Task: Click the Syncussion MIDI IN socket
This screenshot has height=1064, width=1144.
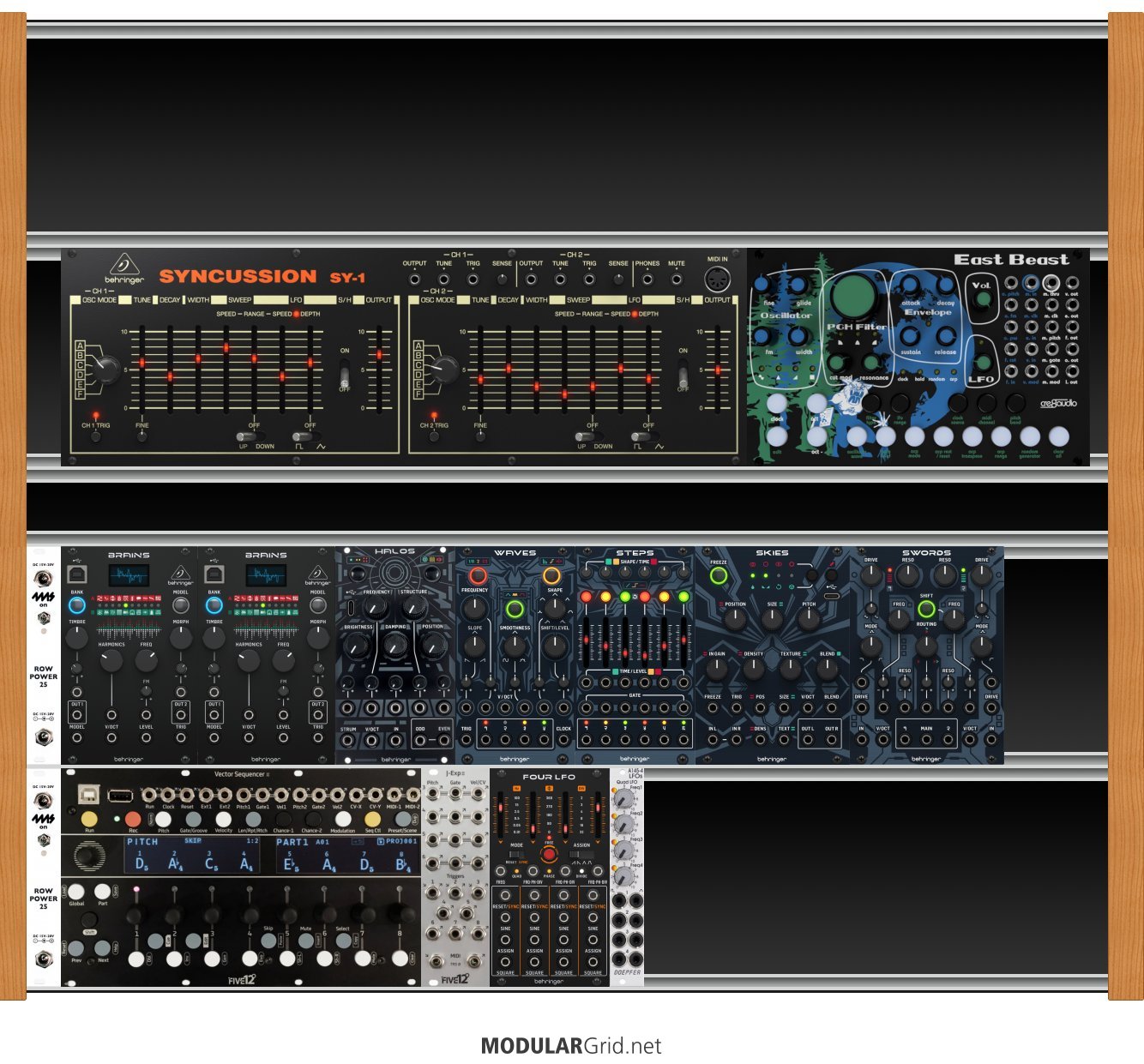Action: (717, 280)
